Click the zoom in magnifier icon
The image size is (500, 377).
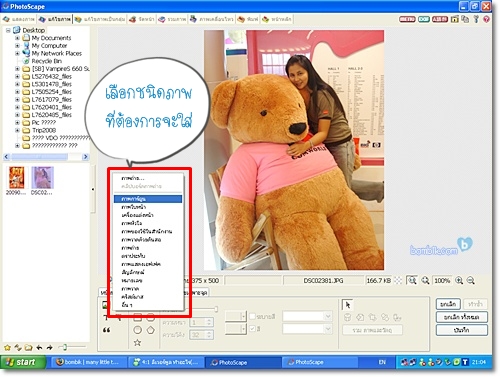tap(459, 281)
